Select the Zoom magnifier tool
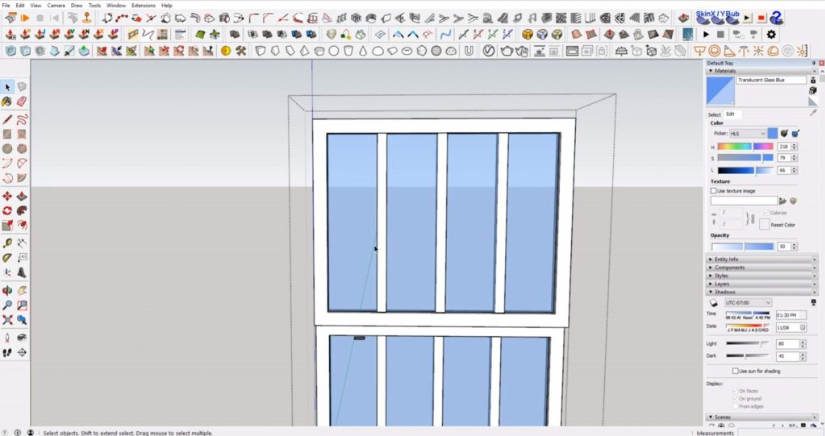825x436 pixels. coord(7,305)
